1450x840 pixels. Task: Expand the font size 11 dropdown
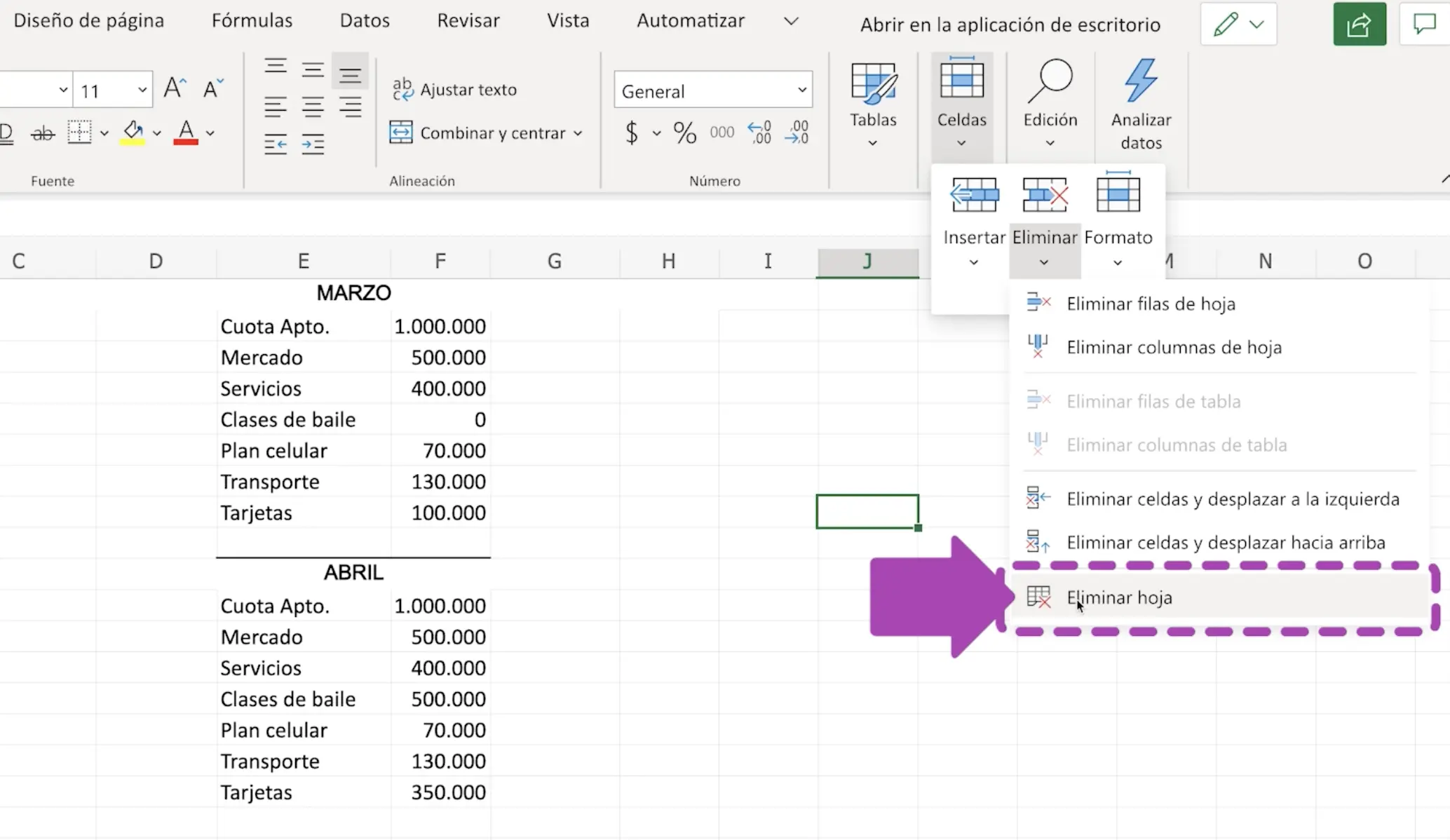point(142,90)
